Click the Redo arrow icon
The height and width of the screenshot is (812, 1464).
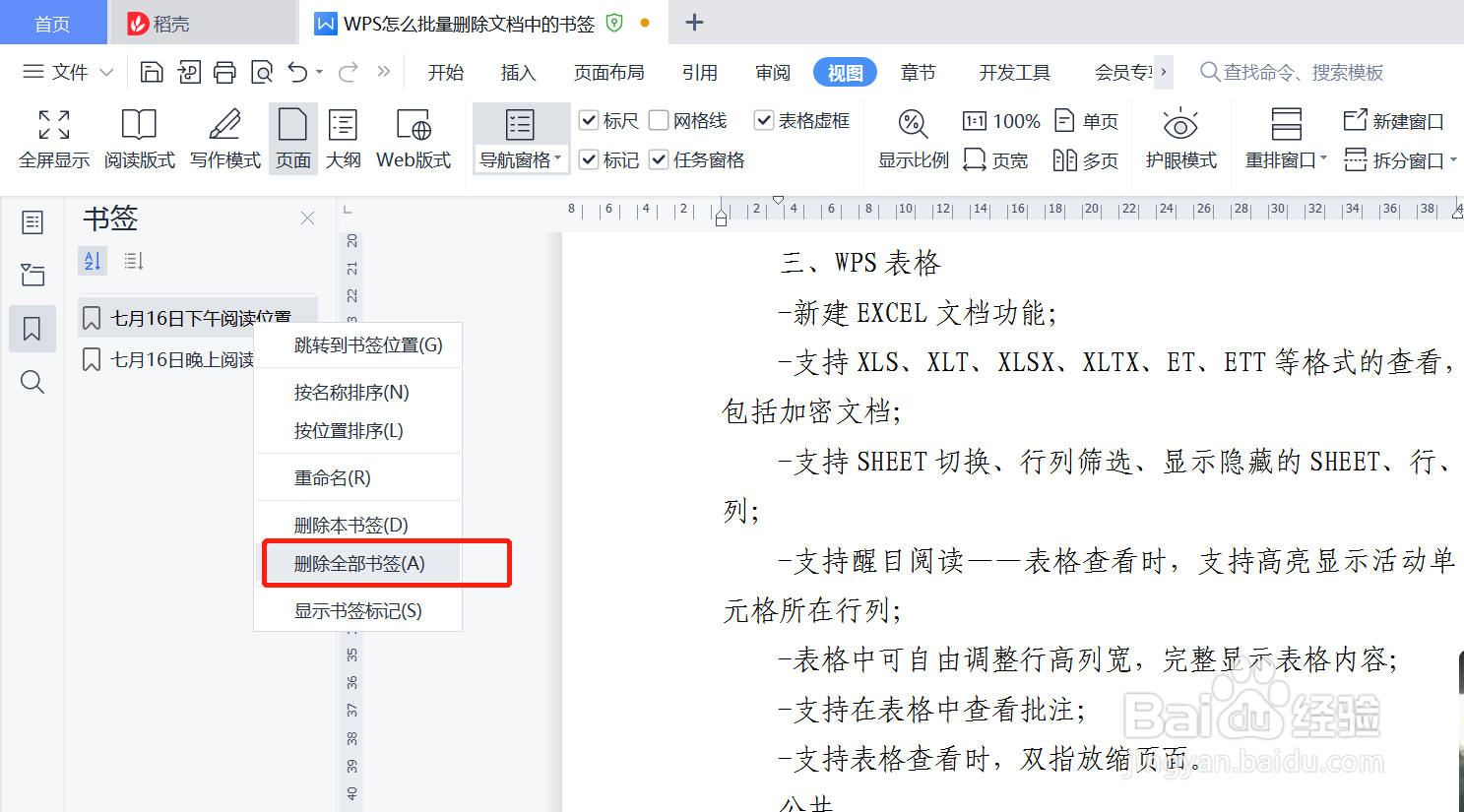pos(349,72)
